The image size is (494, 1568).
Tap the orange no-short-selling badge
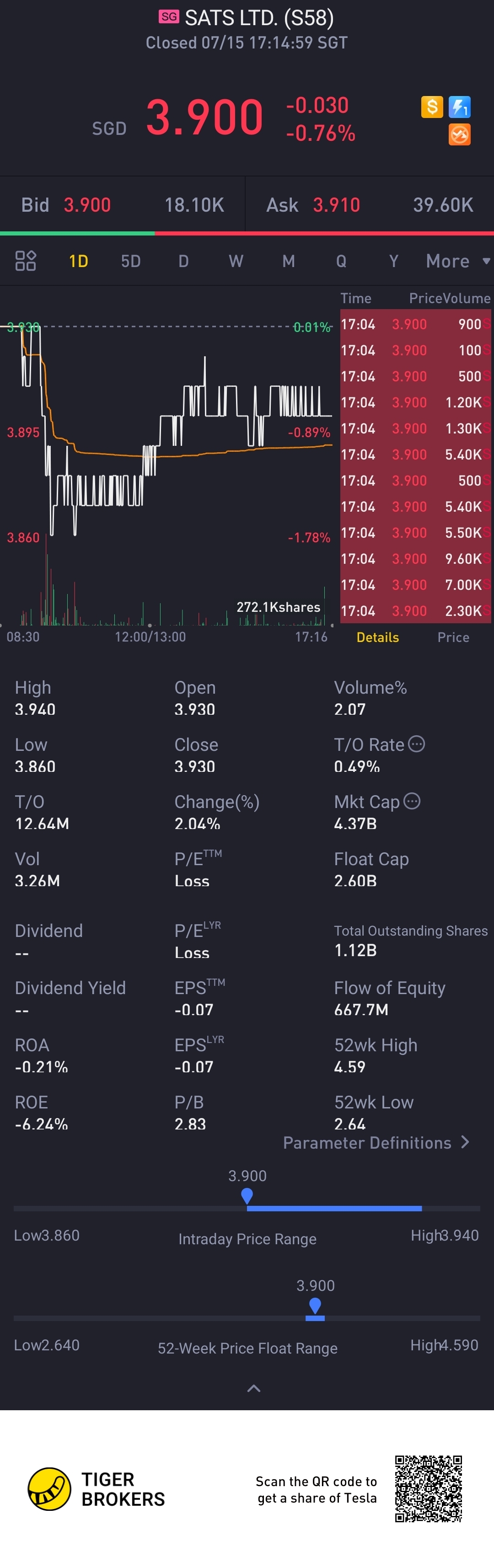click(x=459, y=134)
